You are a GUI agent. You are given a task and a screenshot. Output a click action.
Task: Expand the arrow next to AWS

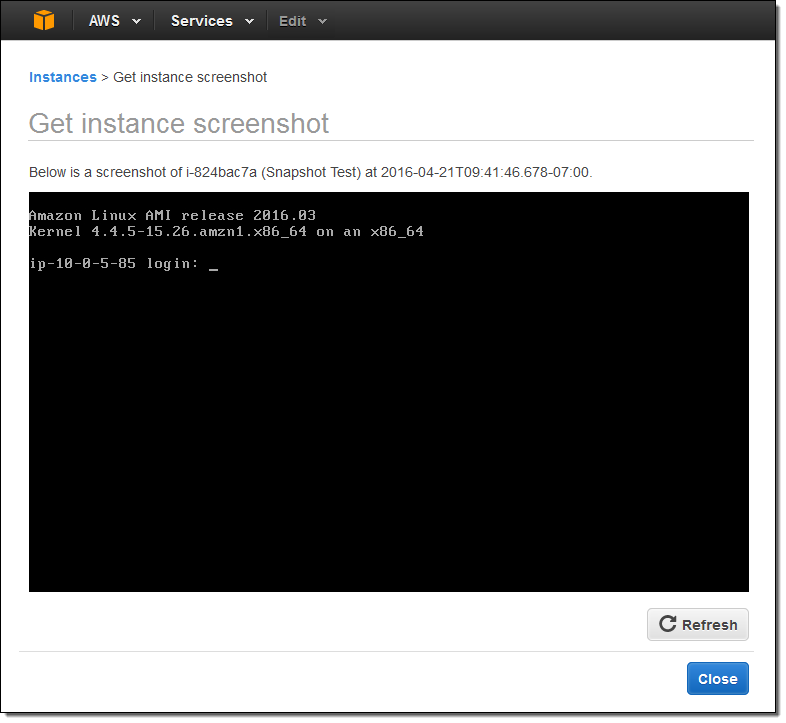(136, 21)
